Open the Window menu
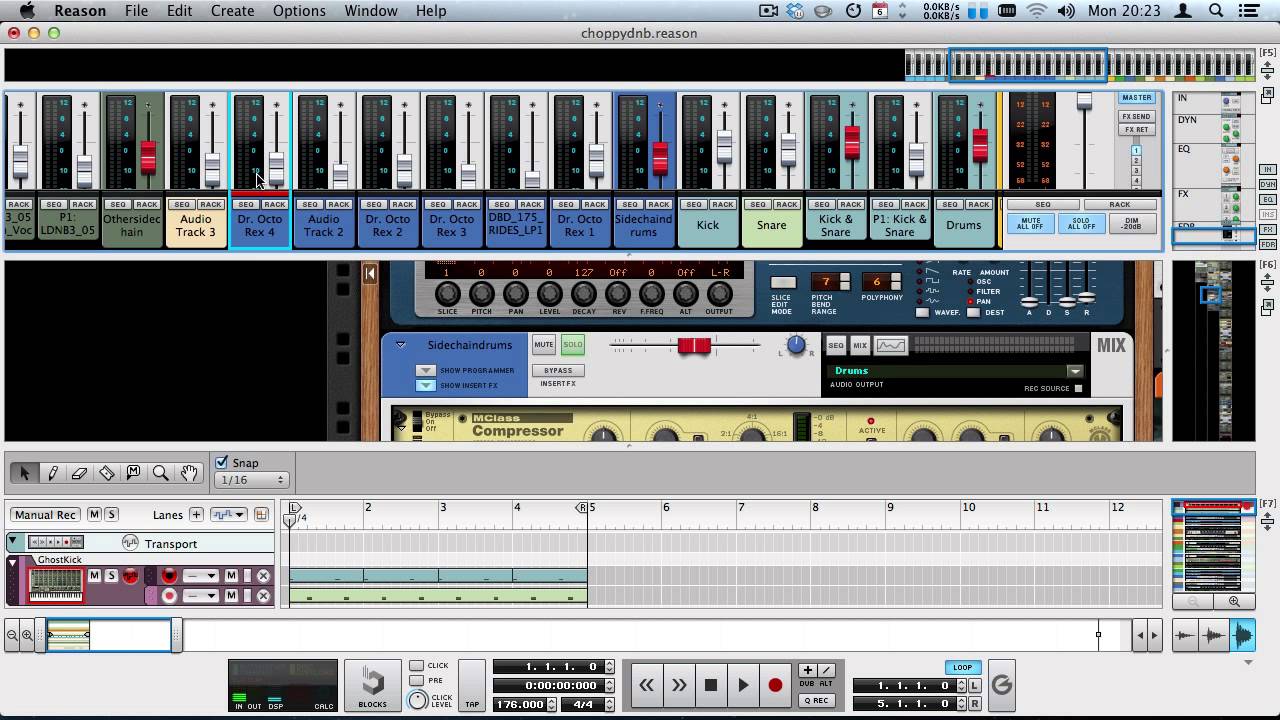Viewport: 1280px width, 720px height. coord(371,11)
